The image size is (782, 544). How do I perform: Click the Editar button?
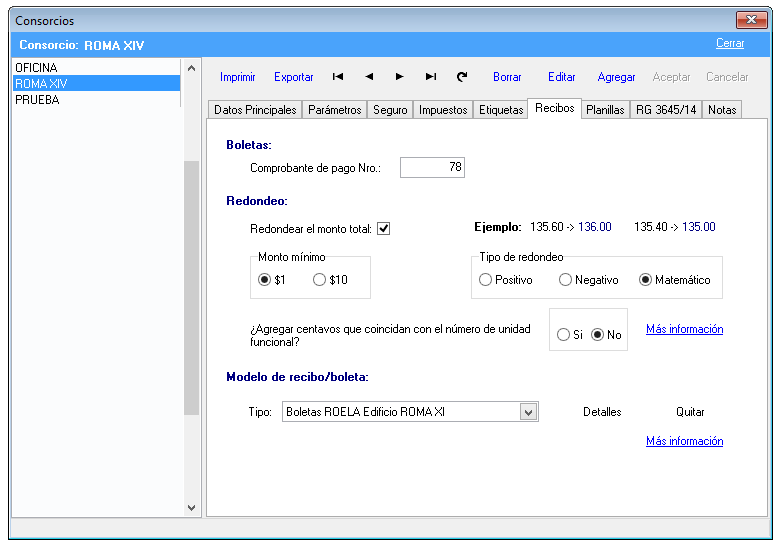562,77
